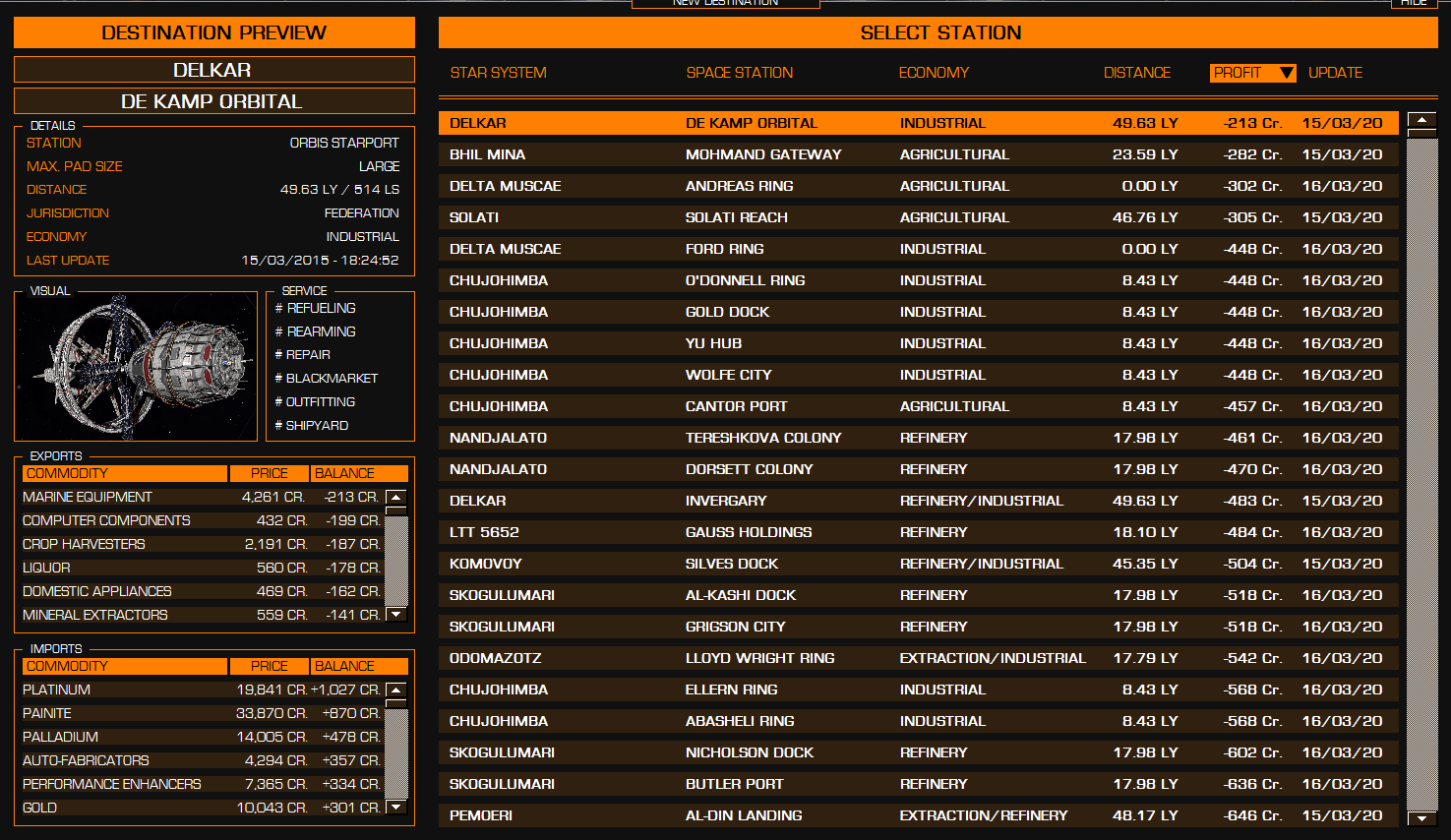
Task: Click the Hide button at top right
Action: point(1414,3)
